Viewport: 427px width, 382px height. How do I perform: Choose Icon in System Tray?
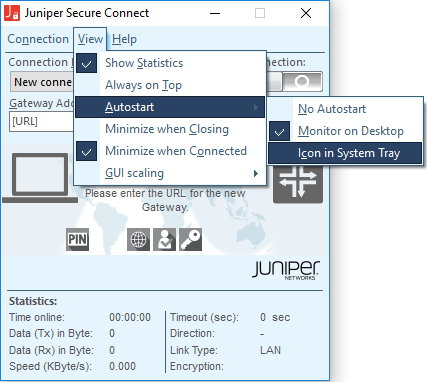pyautogui.click(x=345, y=153)
